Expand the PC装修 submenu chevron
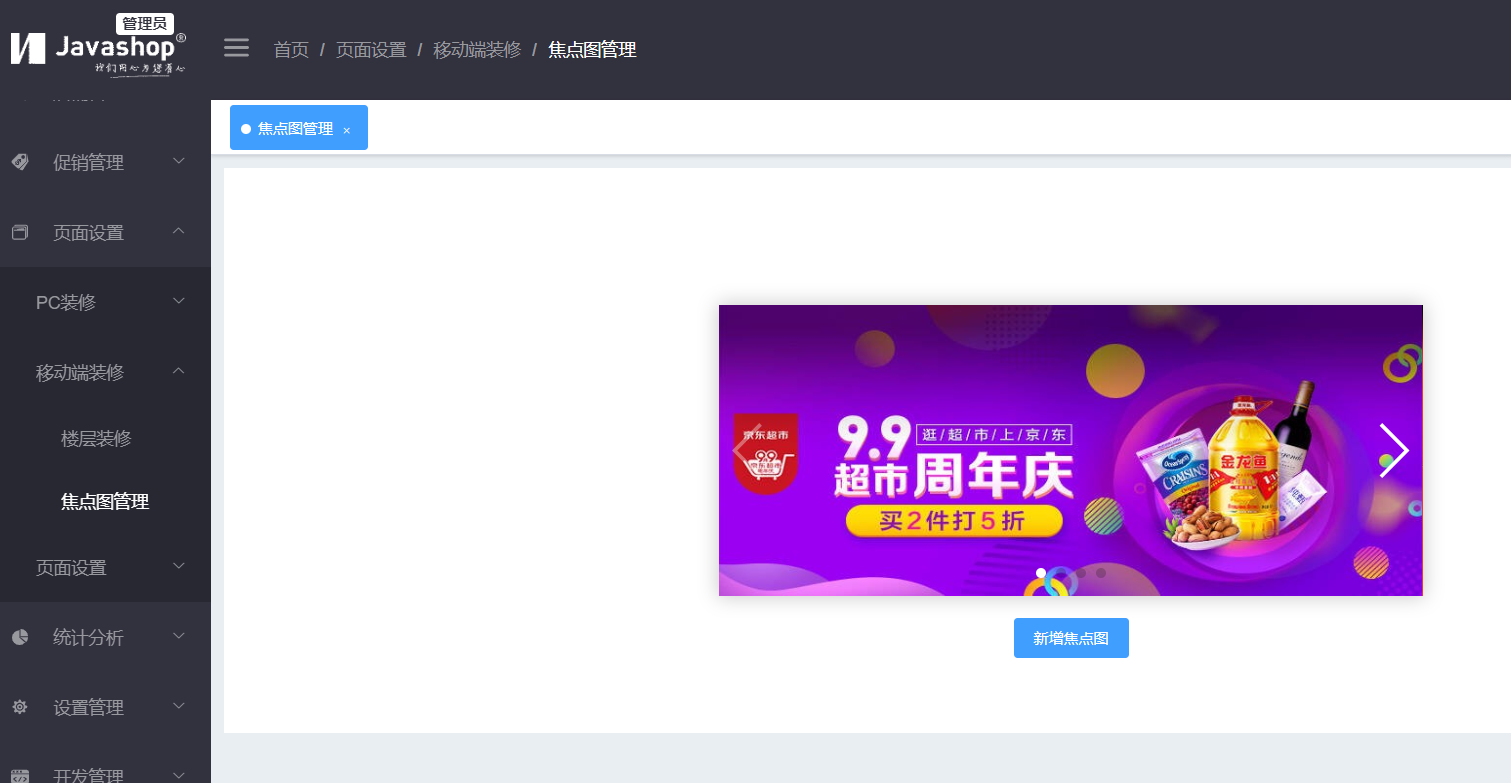Image resolution: width=1511 pixels, height=783 pixels. (179, 300)
